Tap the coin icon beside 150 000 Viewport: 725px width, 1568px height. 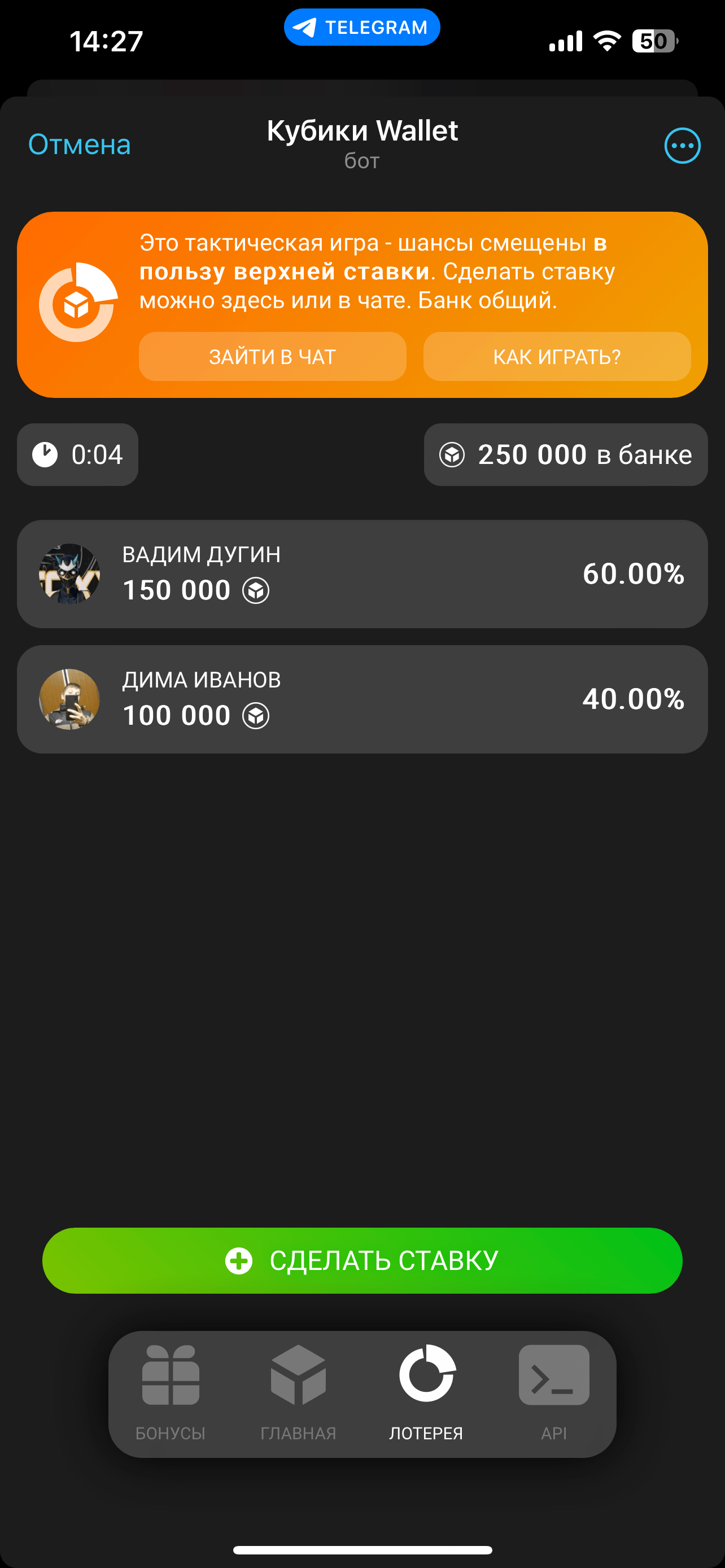pos(256,590)
